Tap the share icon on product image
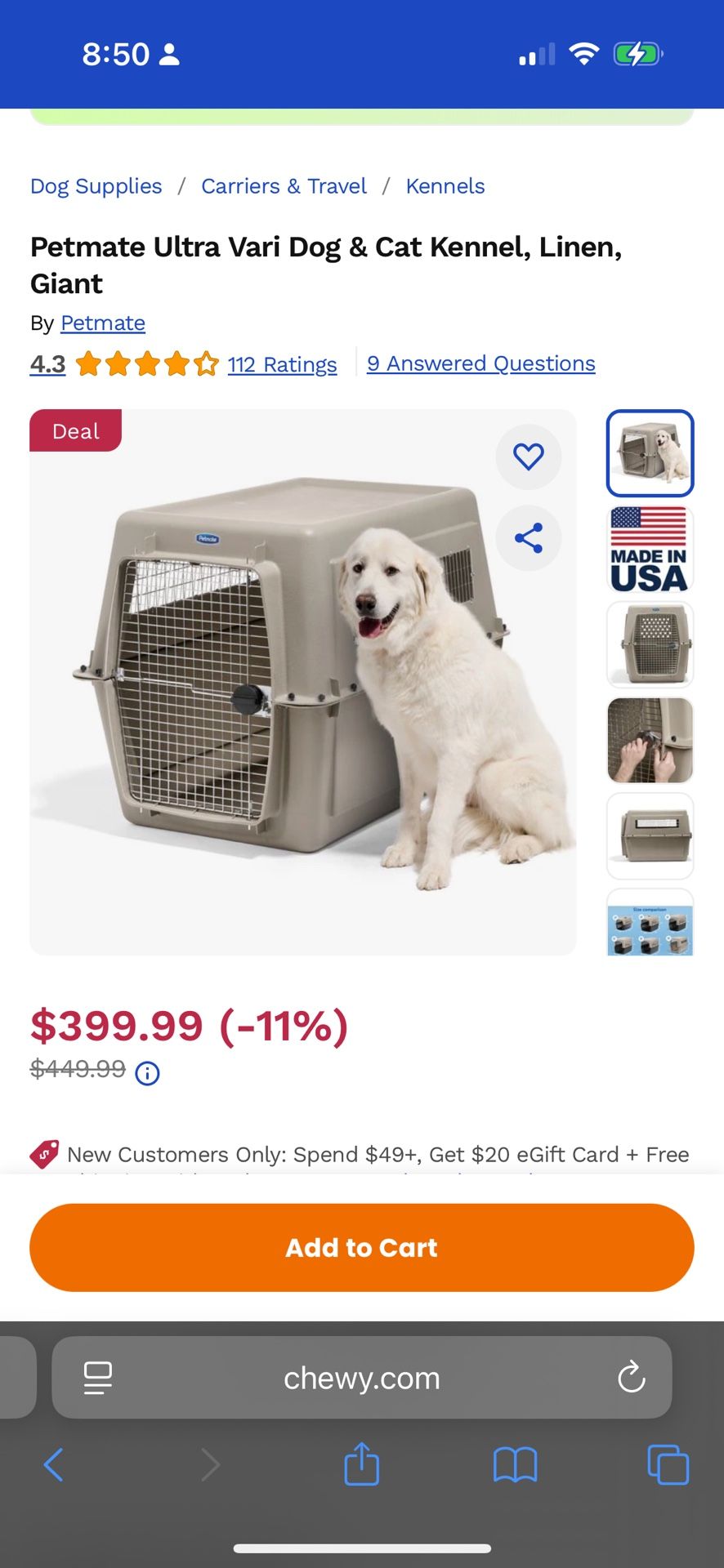This screenshot has width=724, height=1568. 529,538
